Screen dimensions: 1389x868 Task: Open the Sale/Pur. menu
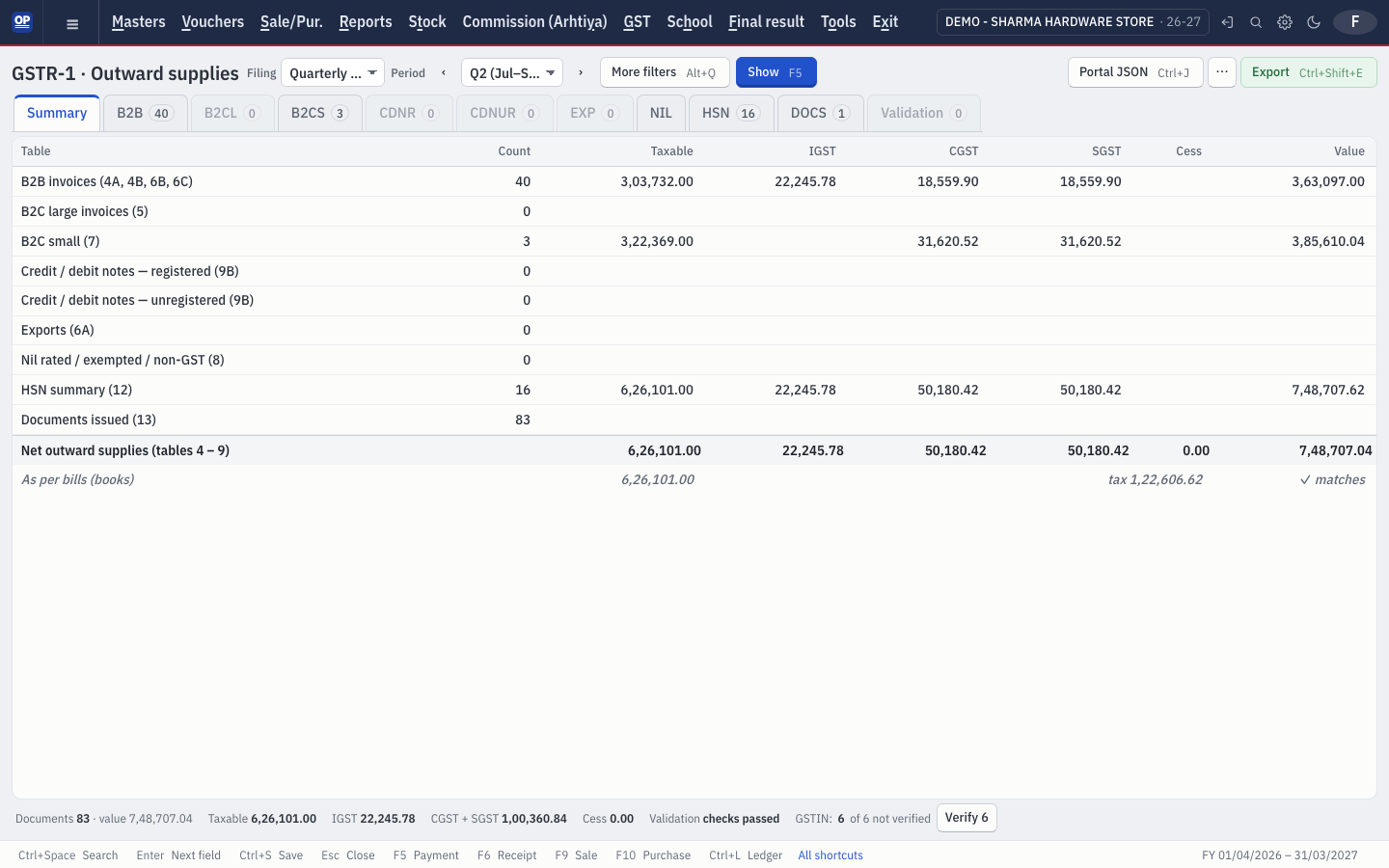tap(291, 22)
